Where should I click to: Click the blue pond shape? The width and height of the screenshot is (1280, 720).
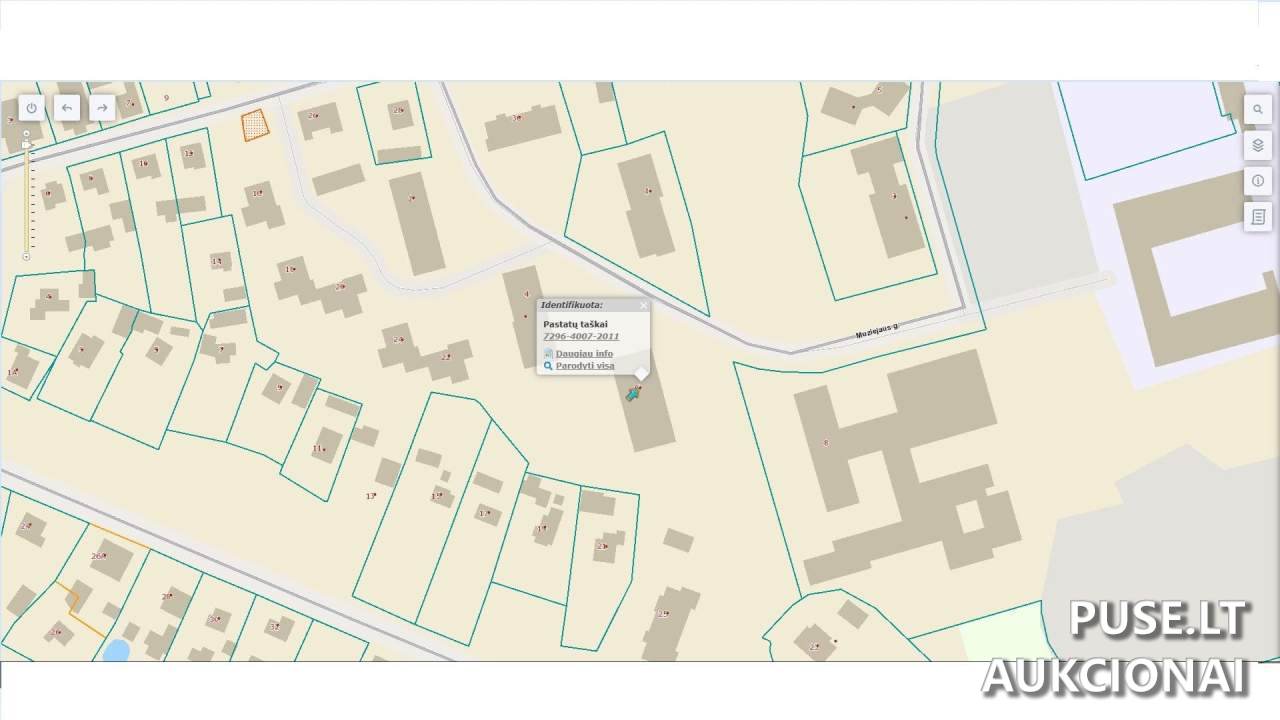click(x=116, y=651)
